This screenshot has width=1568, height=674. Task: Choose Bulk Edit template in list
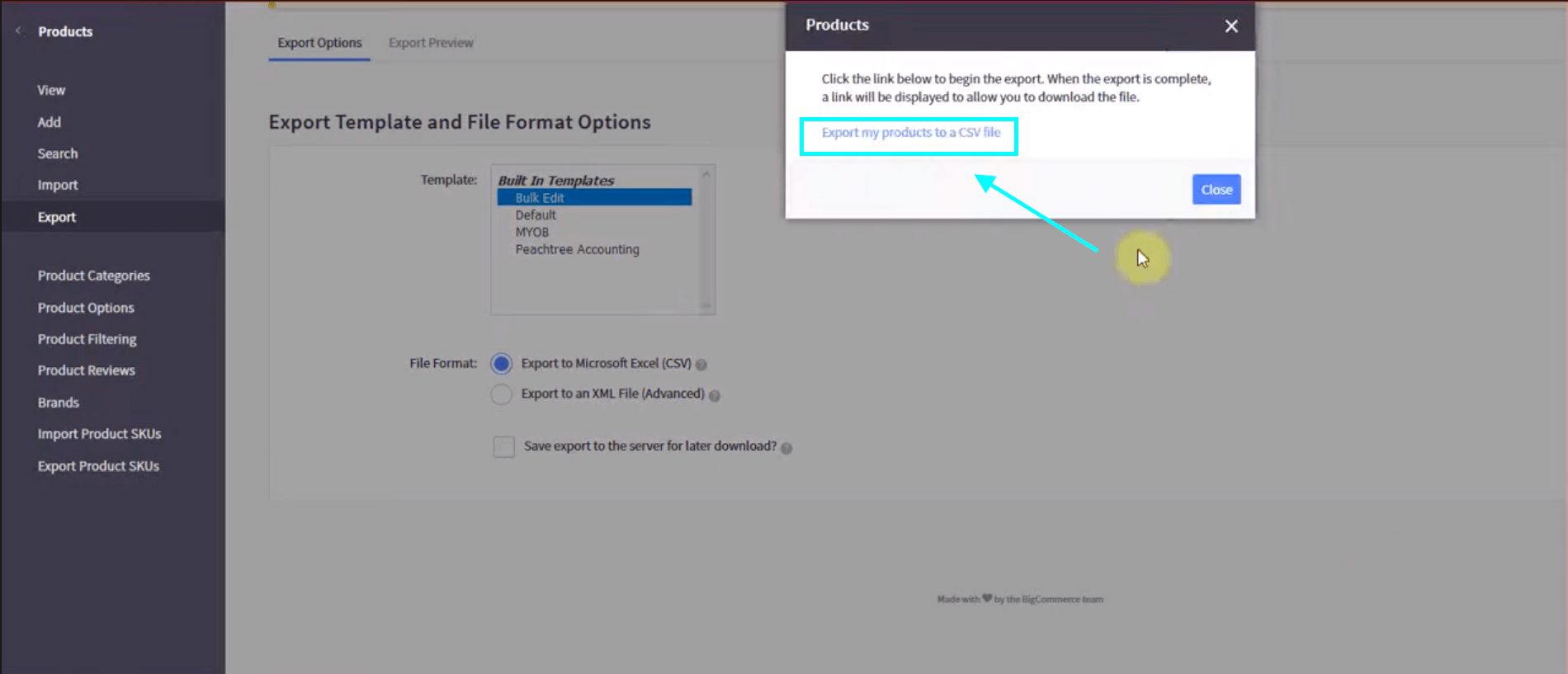(x=540, y=198)
